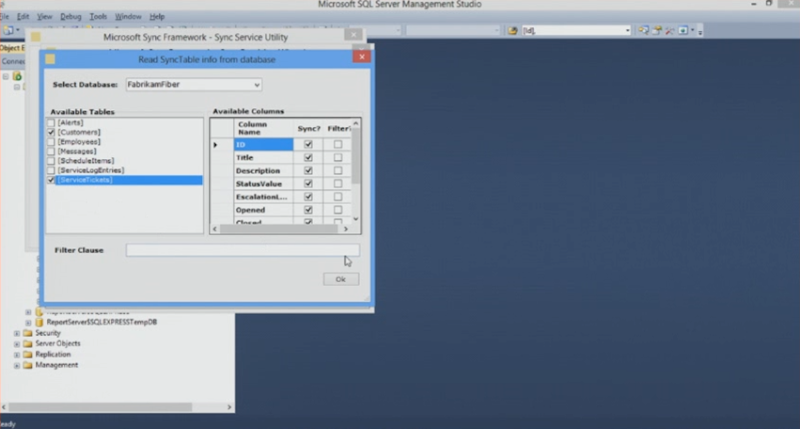Click the second icon right of the [Id] combo
The width and height of the screenshot is (800, 429).
[657, 31]
